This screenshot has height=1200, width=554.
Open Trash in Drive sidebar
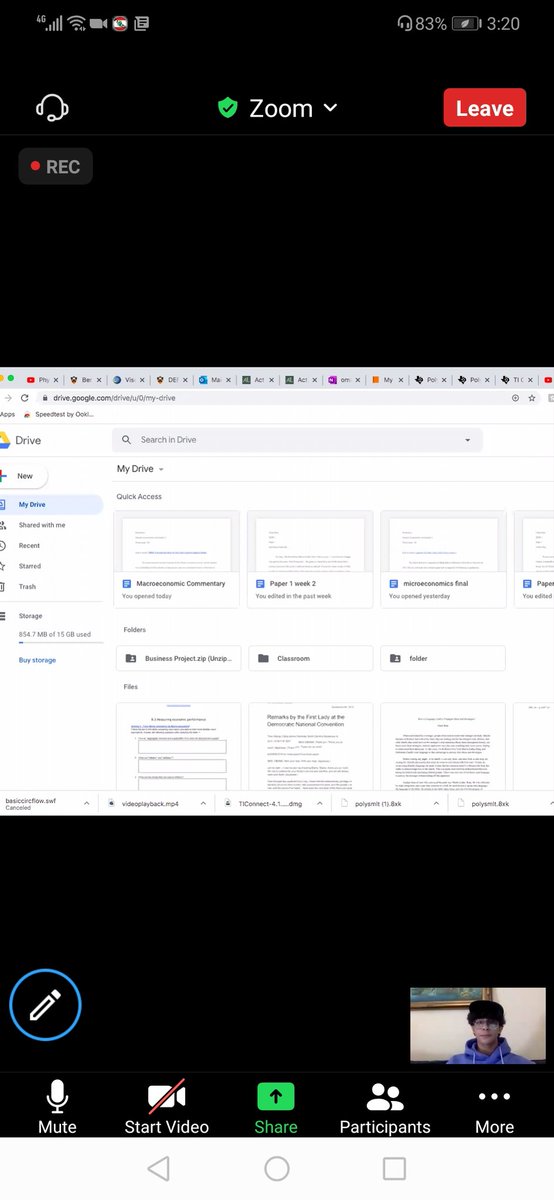click(x=27, y=587)
